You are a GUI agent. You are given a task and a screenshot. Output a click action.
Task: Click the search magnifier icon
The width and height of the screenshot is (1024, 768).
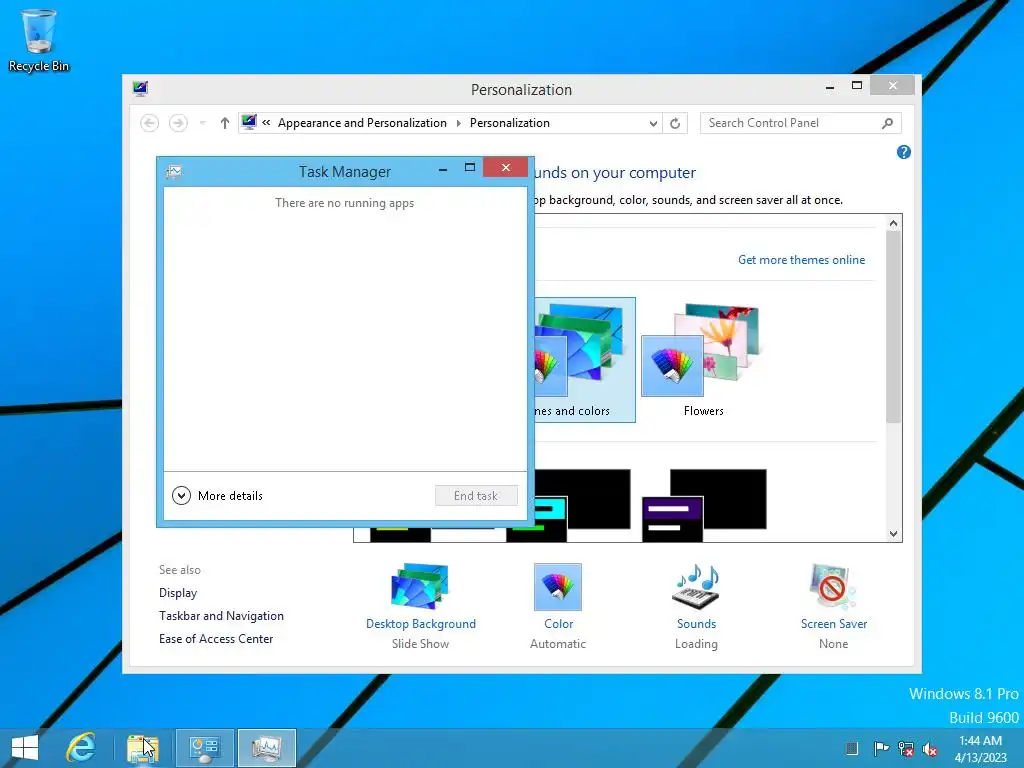(888, 123)
